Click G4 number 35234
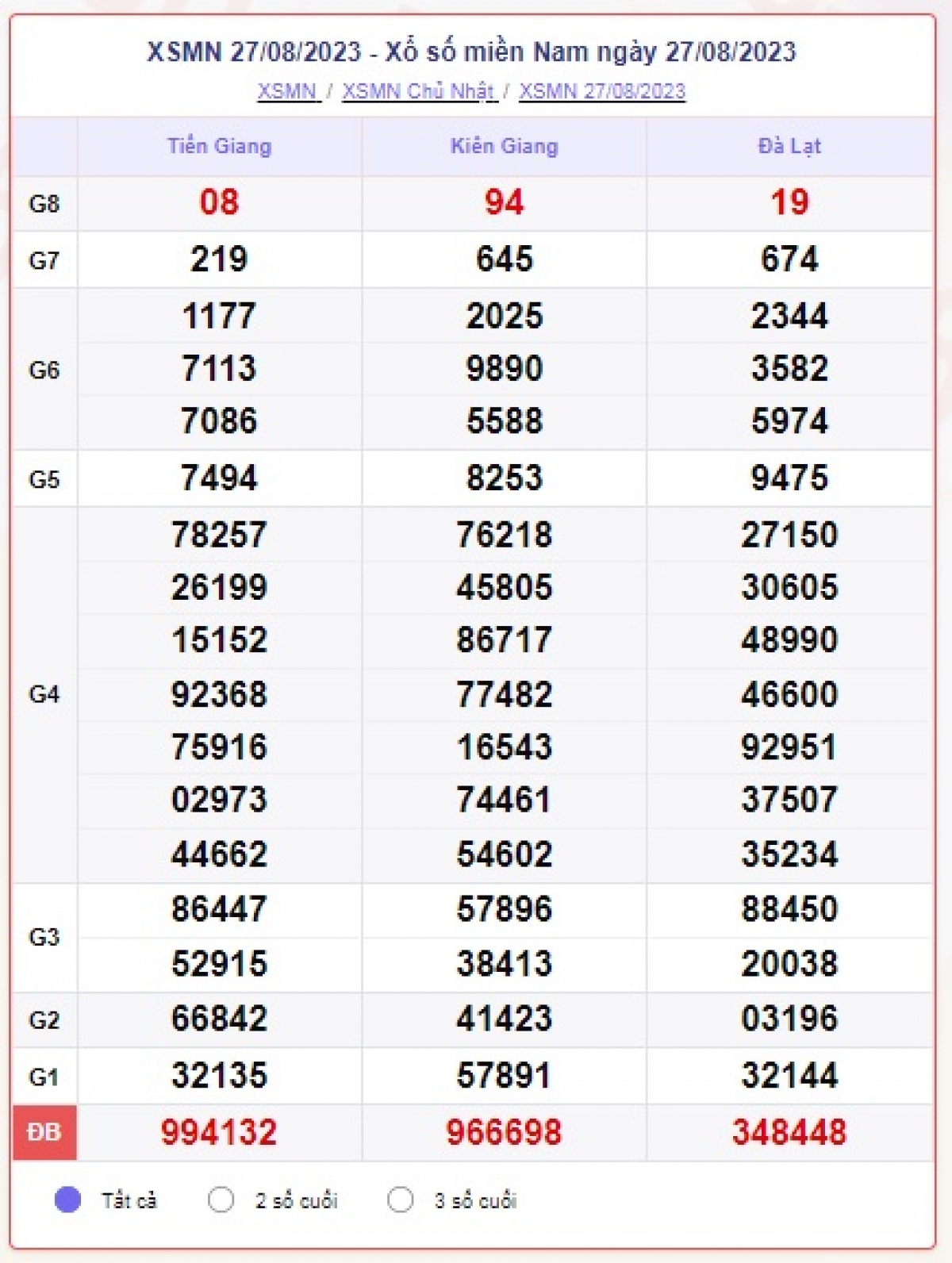The height and width of the screenshot is (1263, 952). pos(789,854)
